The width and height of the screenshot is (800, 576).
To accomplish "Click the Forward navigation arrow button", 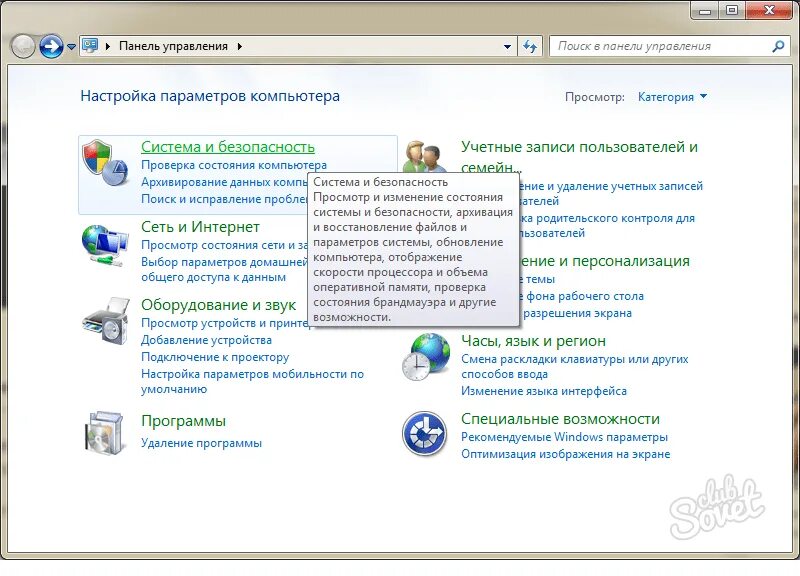I will tap(51, 46).
